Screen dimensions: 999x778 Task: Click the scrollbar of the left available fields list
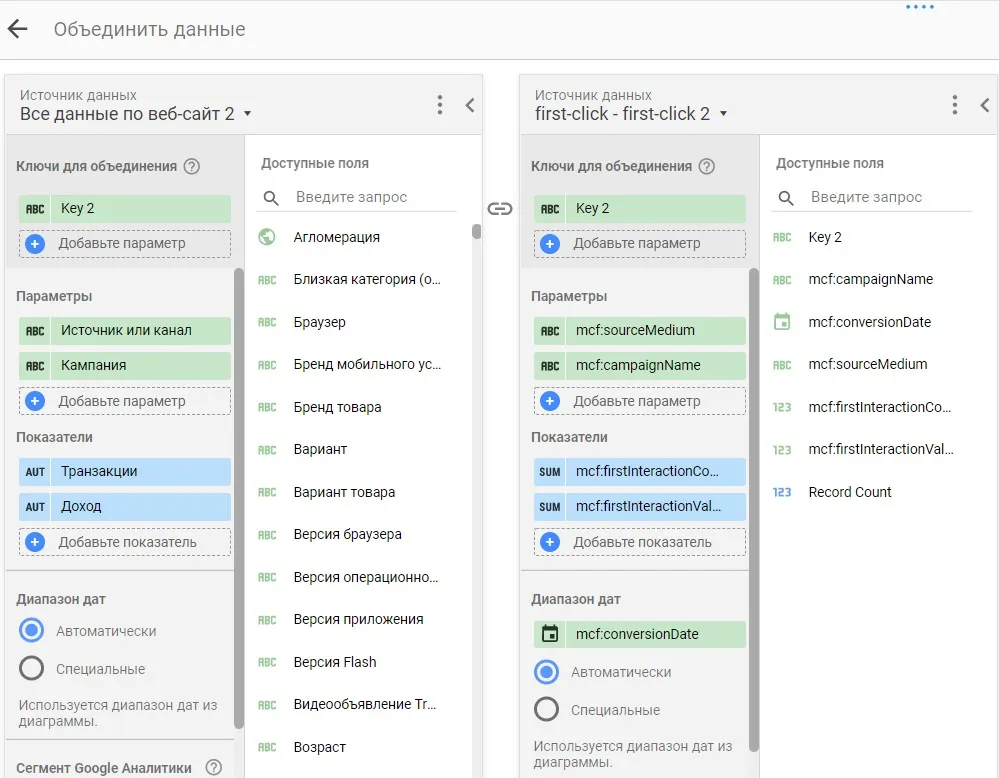point(477,231)
